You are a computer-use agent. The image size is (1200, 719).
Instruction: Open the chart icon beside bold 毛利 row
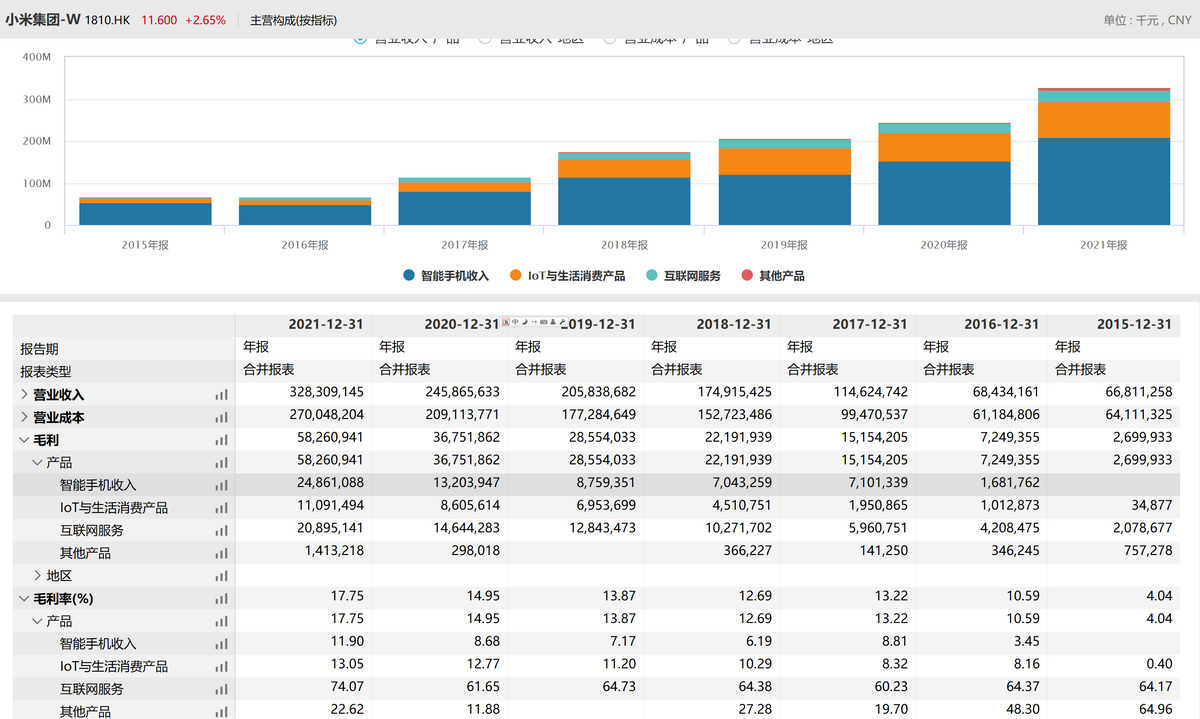click(x=221, y=440)
